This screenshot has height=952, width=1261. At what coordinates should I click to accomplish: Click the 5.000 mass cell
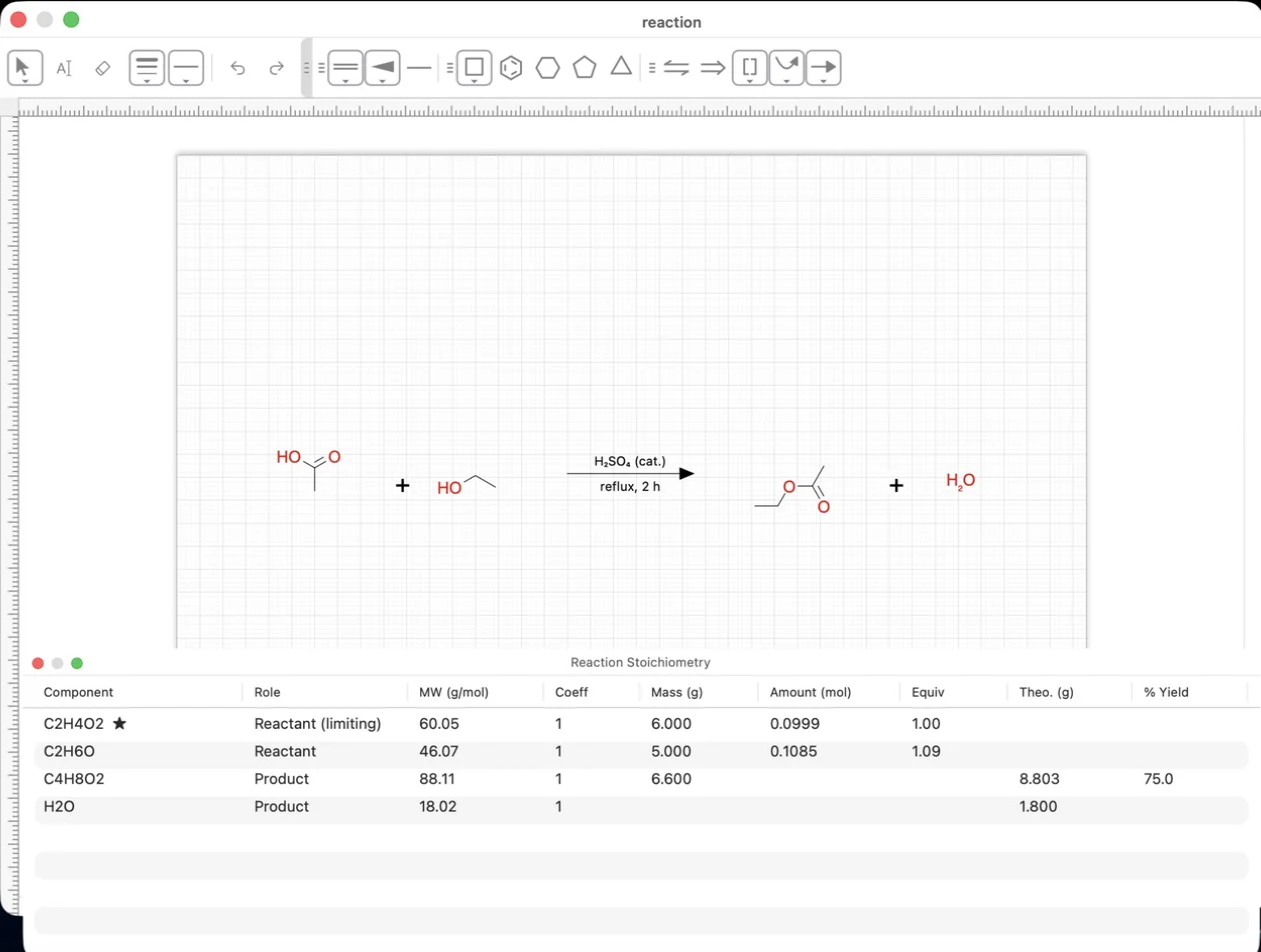tap(671, 751)
